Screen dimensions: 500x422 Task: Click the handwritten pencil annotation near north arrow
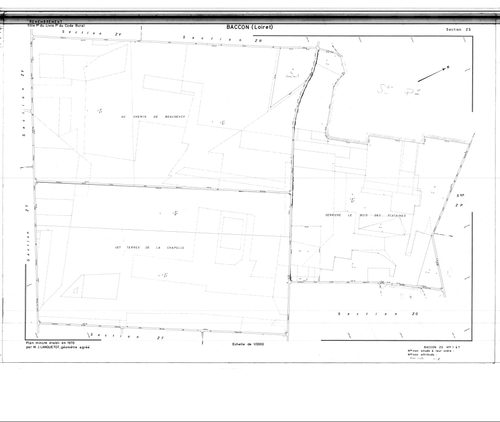click(399, 89)
